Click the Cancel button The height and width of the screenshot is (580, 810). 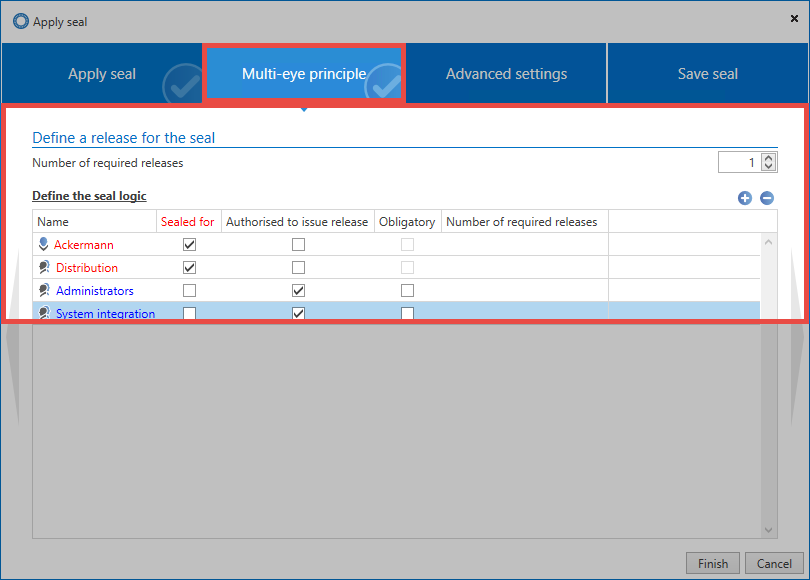pos(774,563)
